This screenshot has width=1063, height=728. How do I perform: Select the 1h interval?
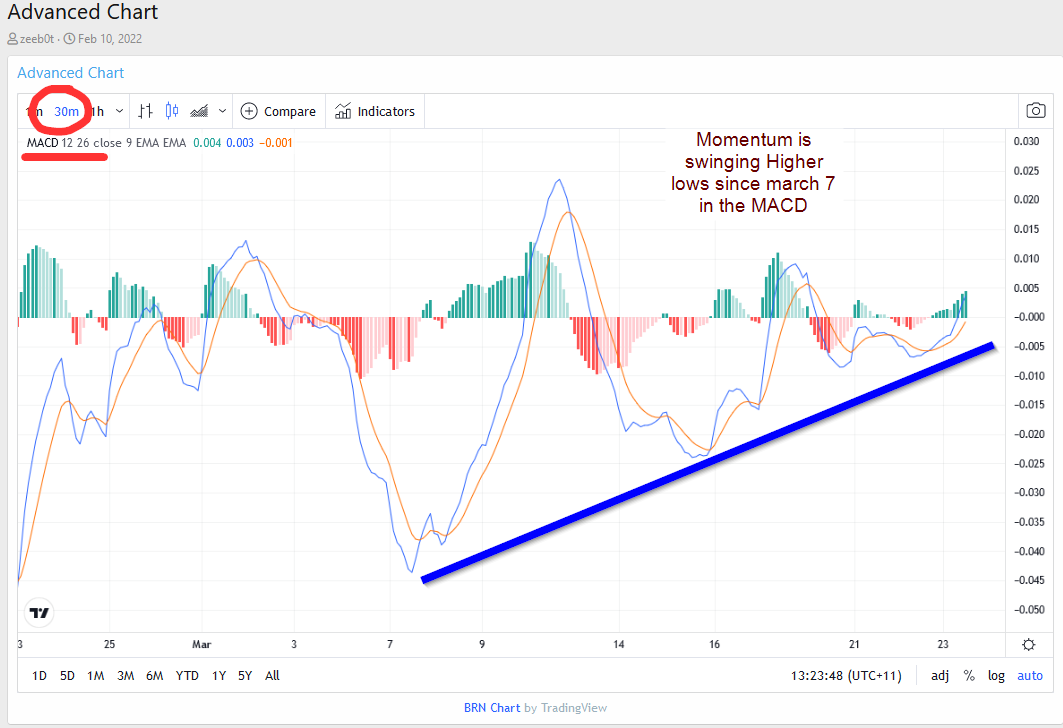pos(96,111)
